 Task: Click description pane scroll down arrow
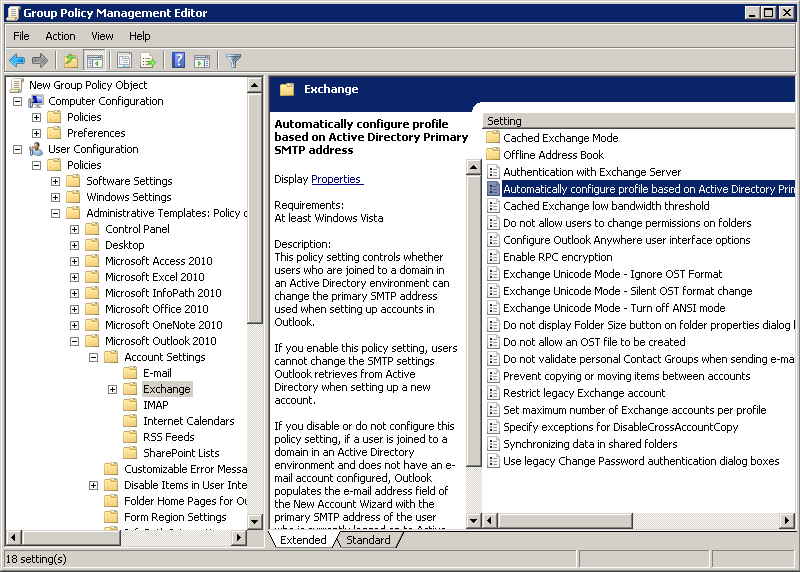[473, 521]
